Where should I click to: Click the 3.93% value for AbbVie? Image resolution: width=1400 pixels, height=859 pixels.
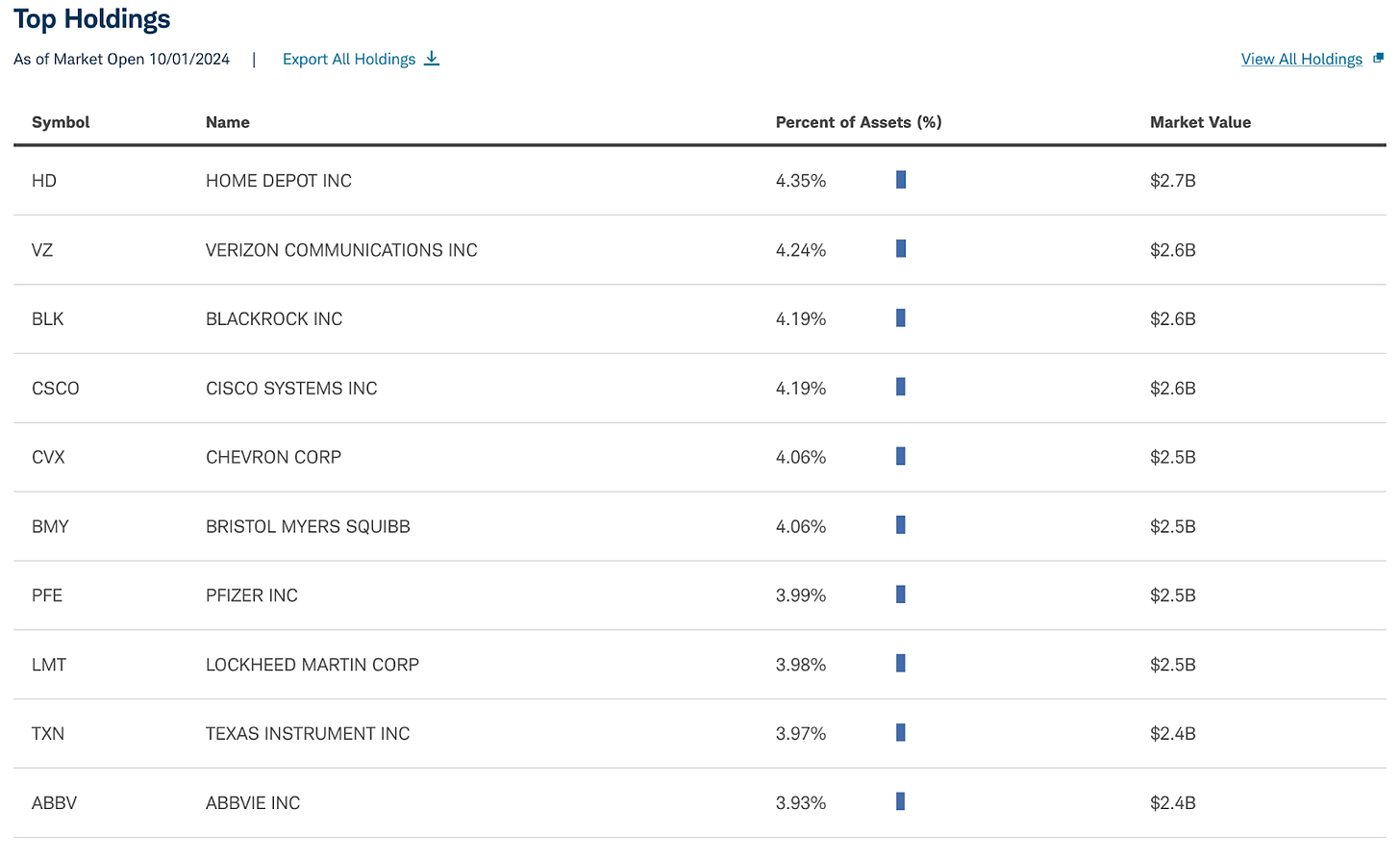[x=801, y=803]
